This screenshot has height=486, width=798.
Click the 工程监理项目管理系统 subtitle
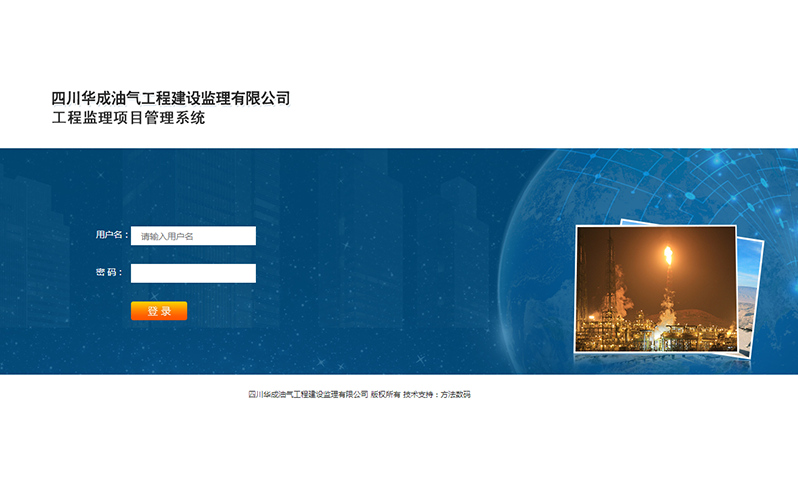[x=128, y=118]
